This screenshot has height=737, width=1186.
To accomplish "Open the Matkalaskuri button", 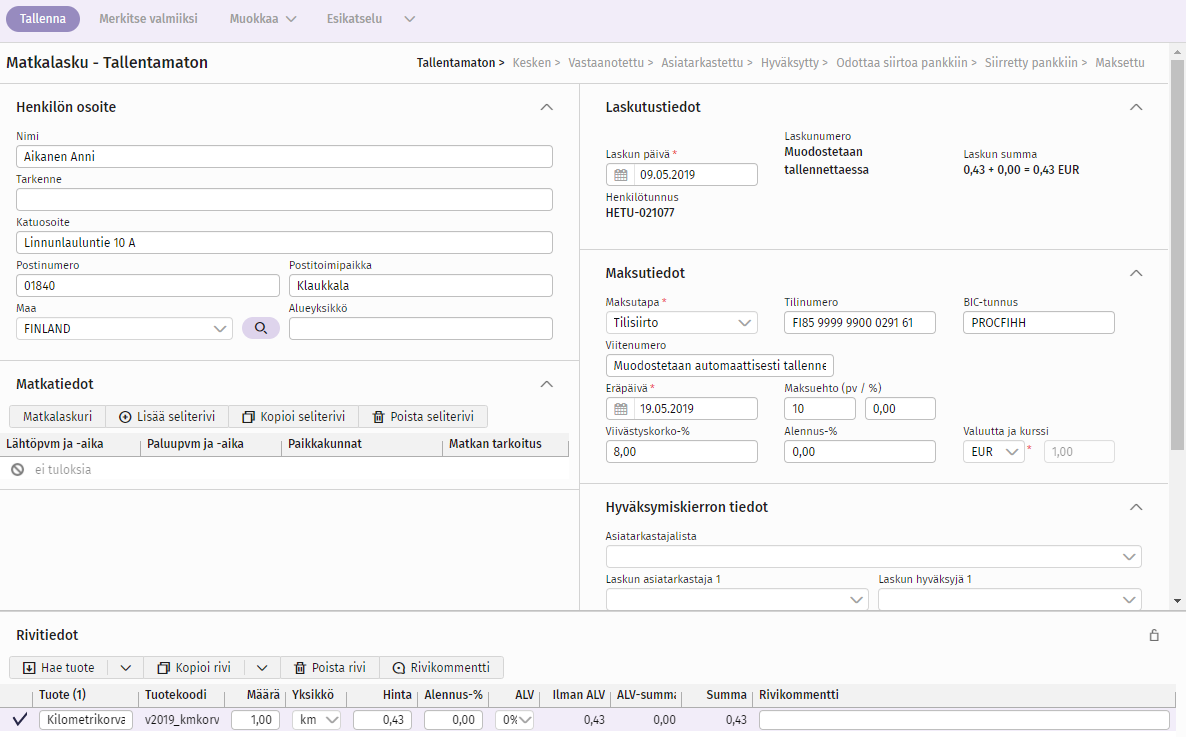I will (57, 416).
